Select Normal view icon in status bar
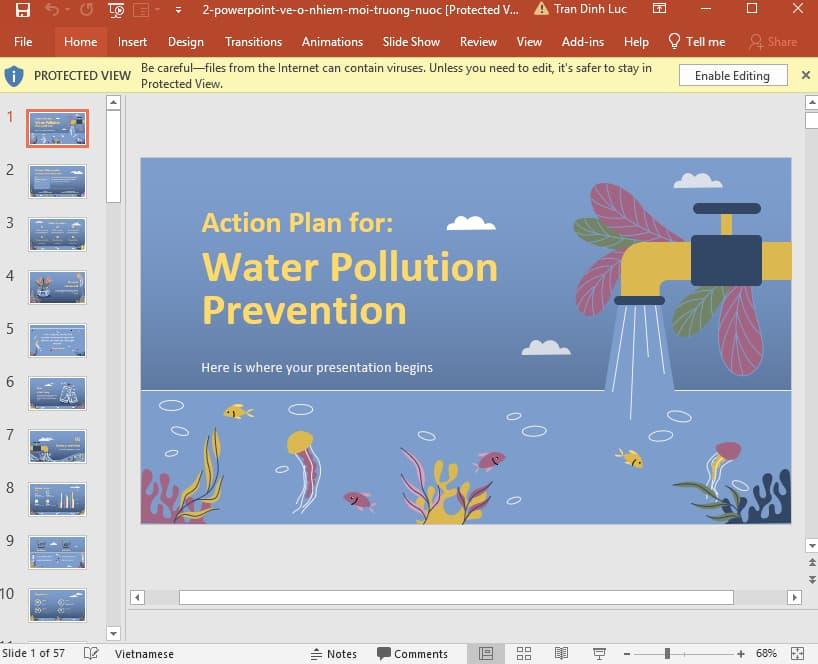Image resolution: width=818 pixels, height=664 pixels. [x=486, y=653]
